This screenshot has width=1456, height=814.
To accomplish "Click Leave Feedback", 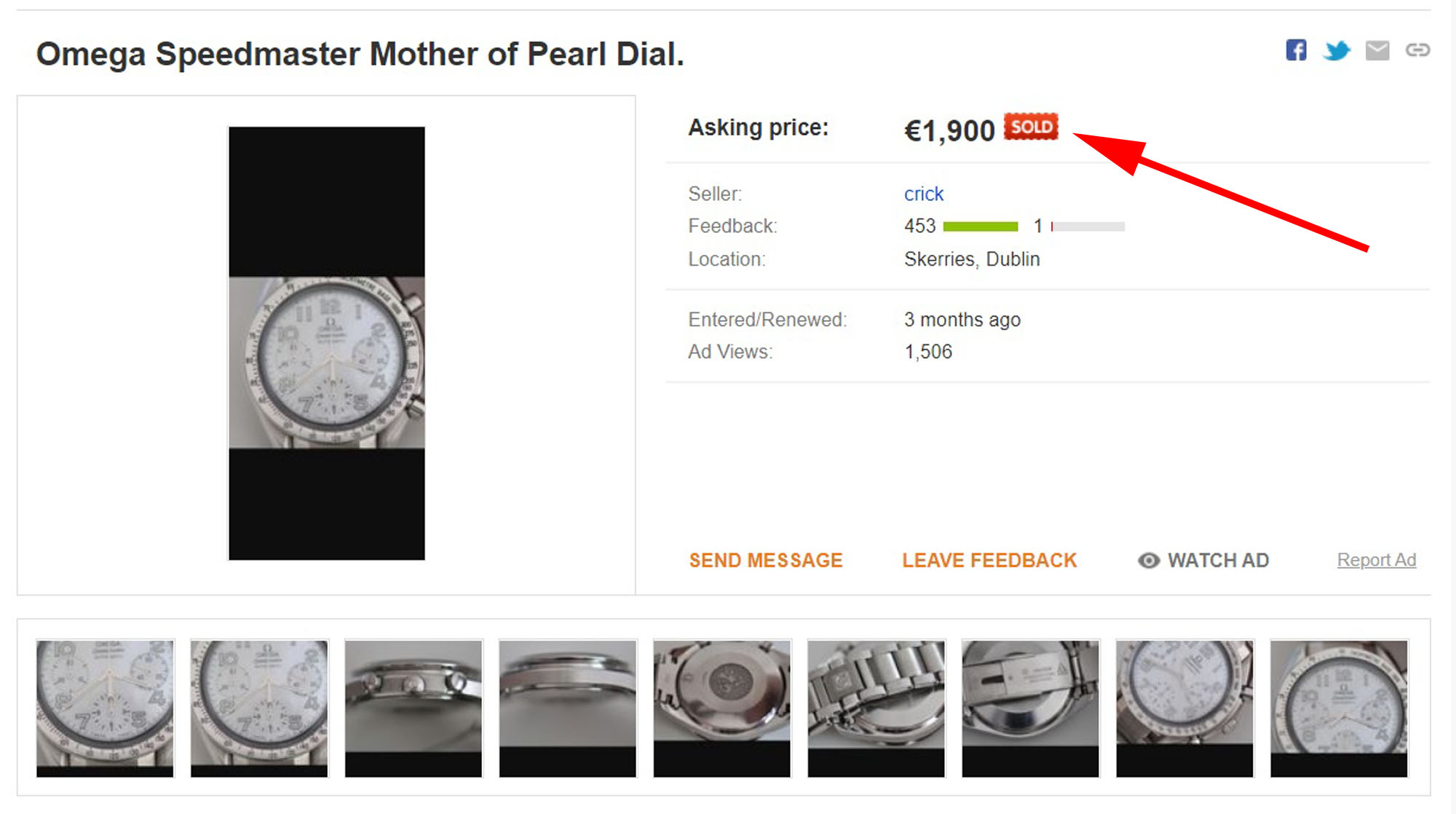I will tap(989, 560).
